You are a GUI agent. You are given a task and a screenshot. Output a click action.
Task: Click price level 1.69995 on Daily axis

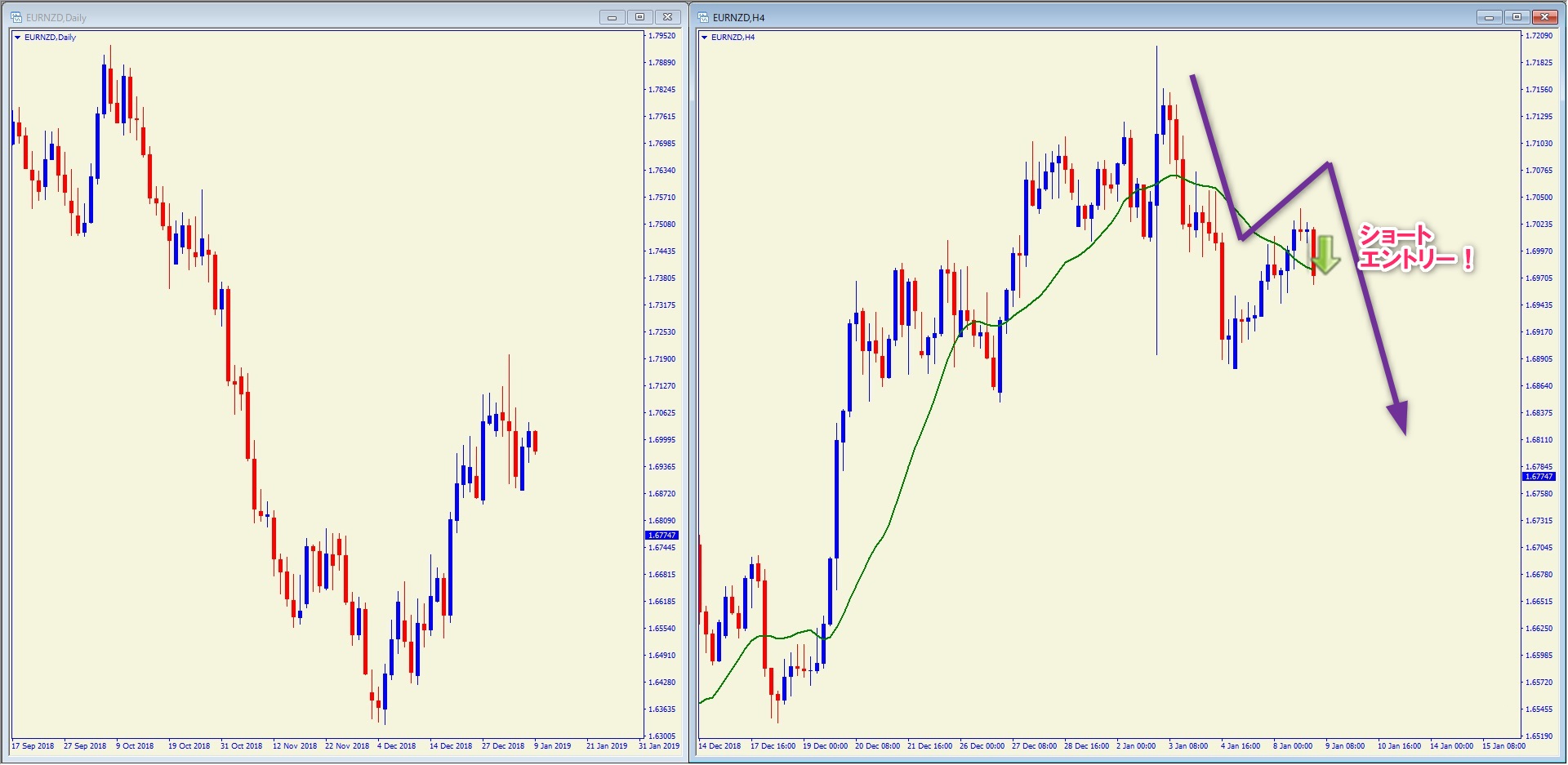(x=662, y=440)
